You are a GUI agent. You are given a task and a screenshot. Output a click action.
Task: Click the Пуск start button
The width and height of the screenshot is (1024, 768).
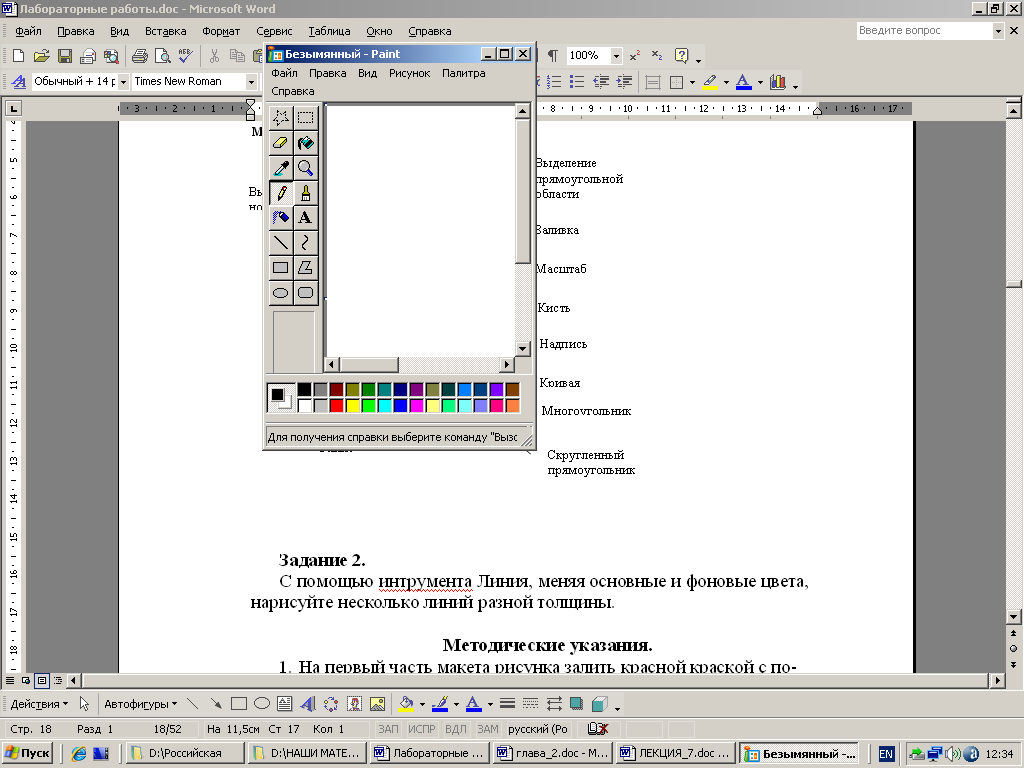27,753
